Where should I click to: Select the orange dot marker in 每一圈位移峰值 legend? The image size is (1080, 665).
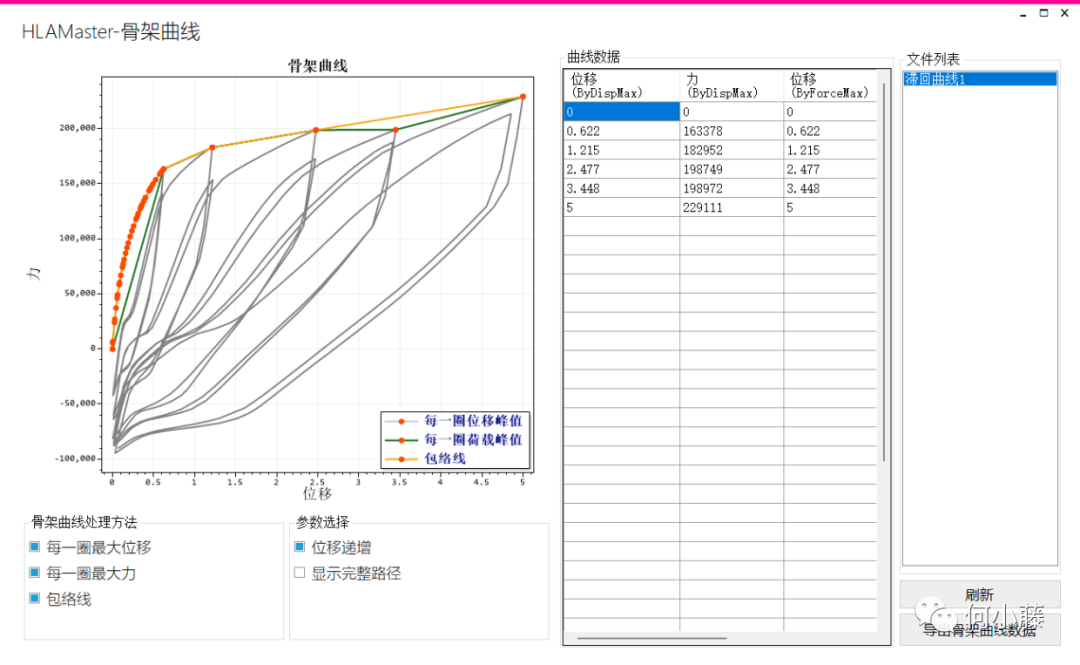402,421
